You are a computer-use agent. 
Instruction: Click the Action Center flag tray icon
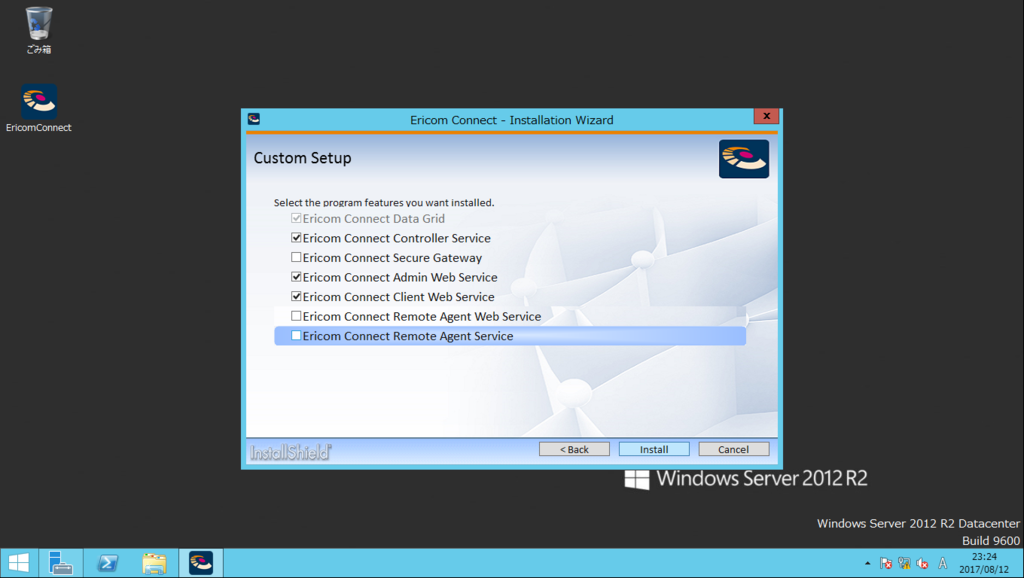click(886, 563)
